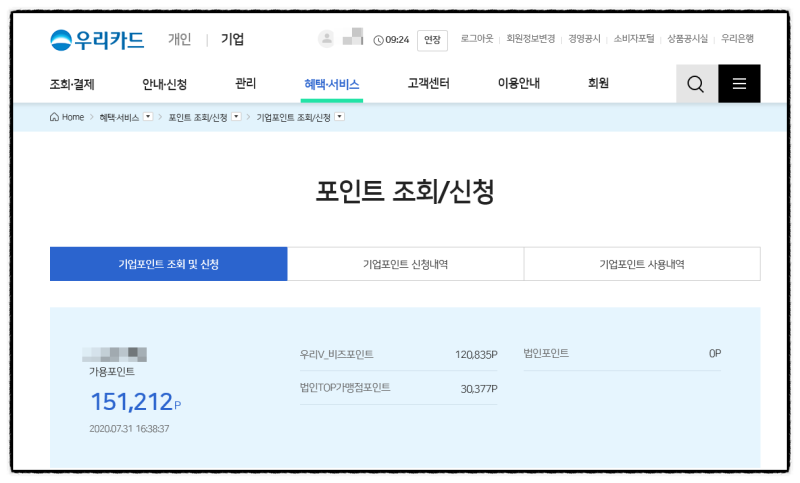Select the 기업포인트 조회 및 신청 tab
Screen dimensions: 800x483
pyautogui.click(x=169, y=264)
